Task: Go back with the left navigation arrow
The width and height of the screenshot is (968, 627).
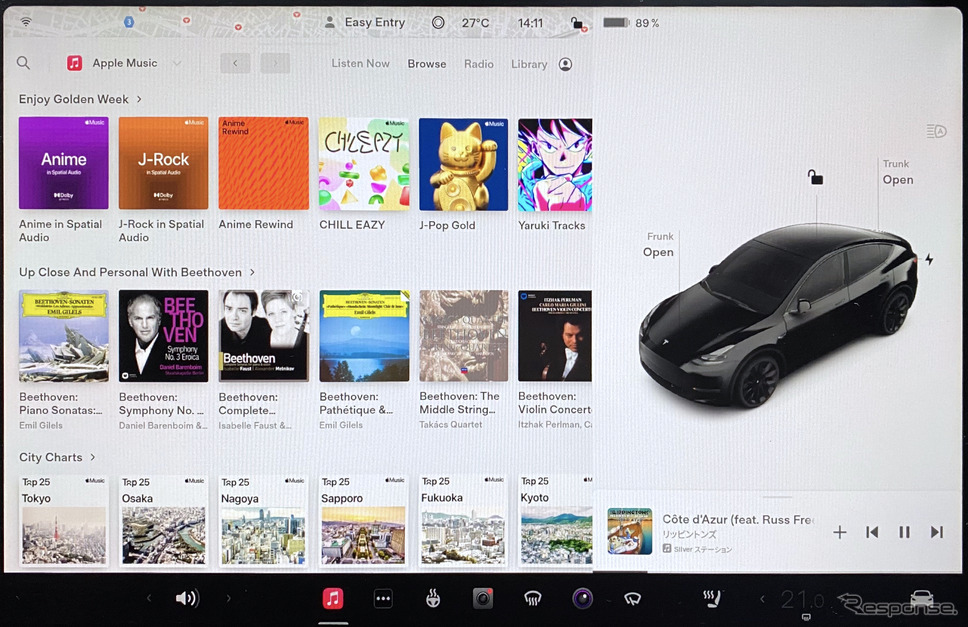Action: coord(235,63)
